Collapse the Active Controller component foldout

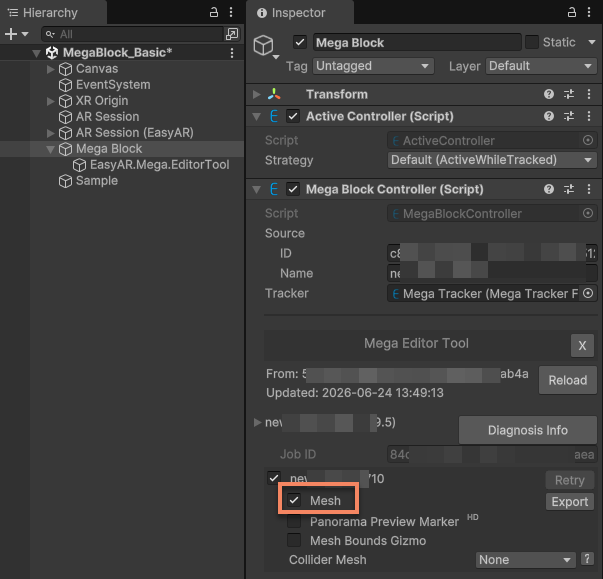(256, 116)
